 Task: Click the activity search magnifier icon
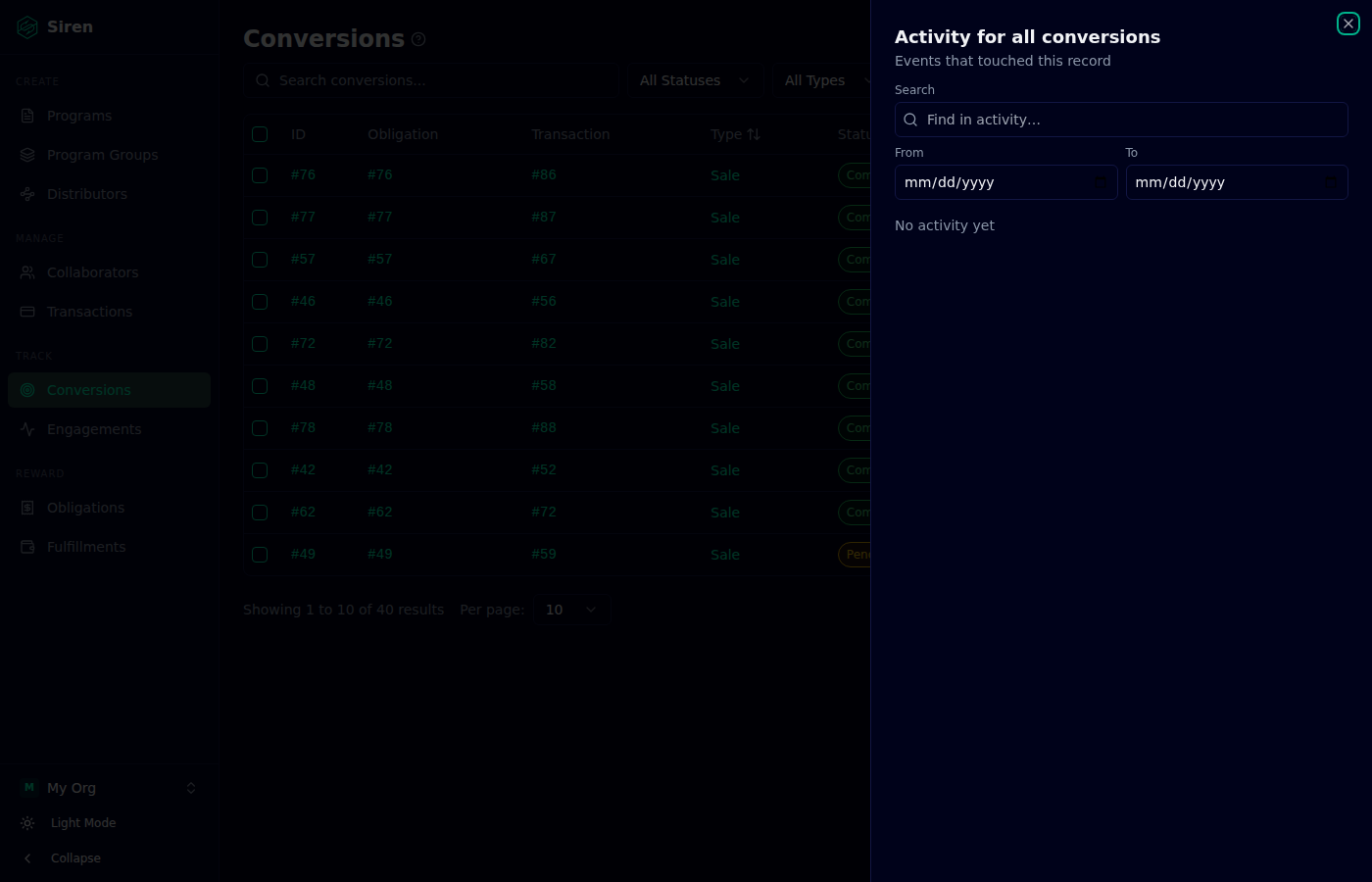910,120
